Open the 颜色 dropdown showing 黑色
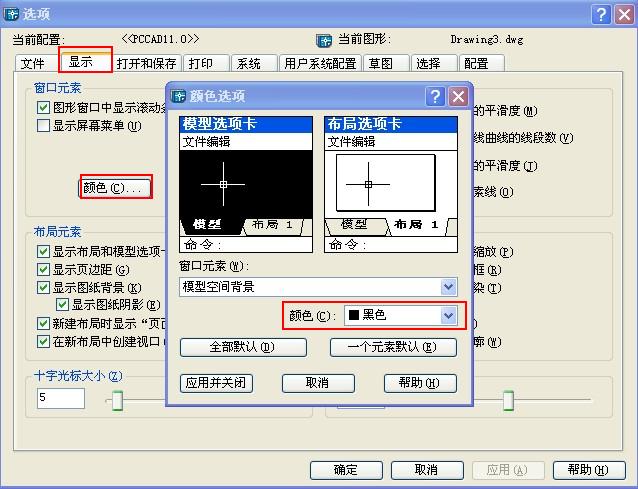 [448, 315]
